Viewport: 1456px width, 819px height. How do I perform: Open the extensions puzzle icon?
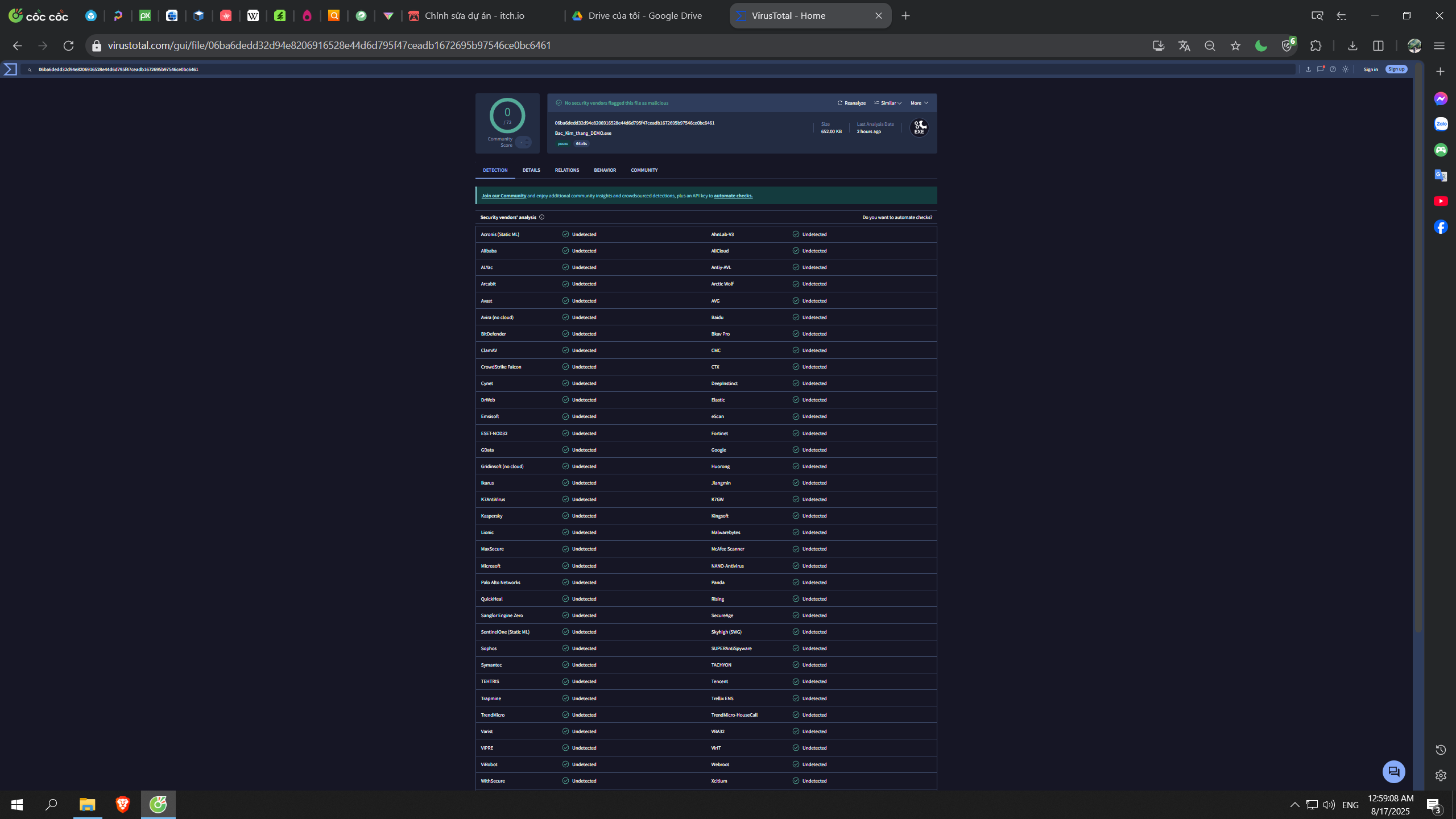coord(1316,45)
